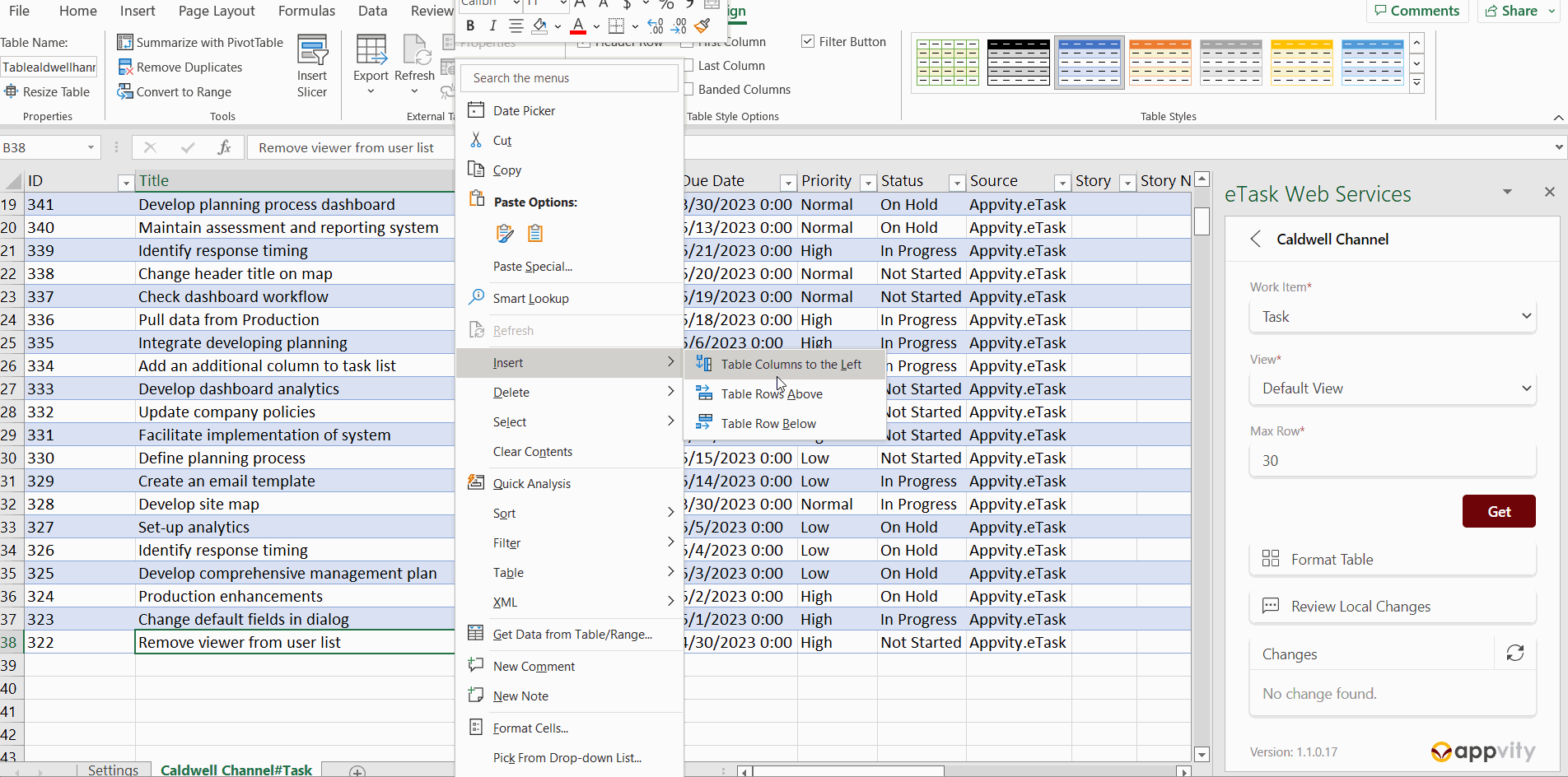The height and width of the screenshot is (777, 1568).
Task: Check the Banded Columns option
Action: point(688,90)
